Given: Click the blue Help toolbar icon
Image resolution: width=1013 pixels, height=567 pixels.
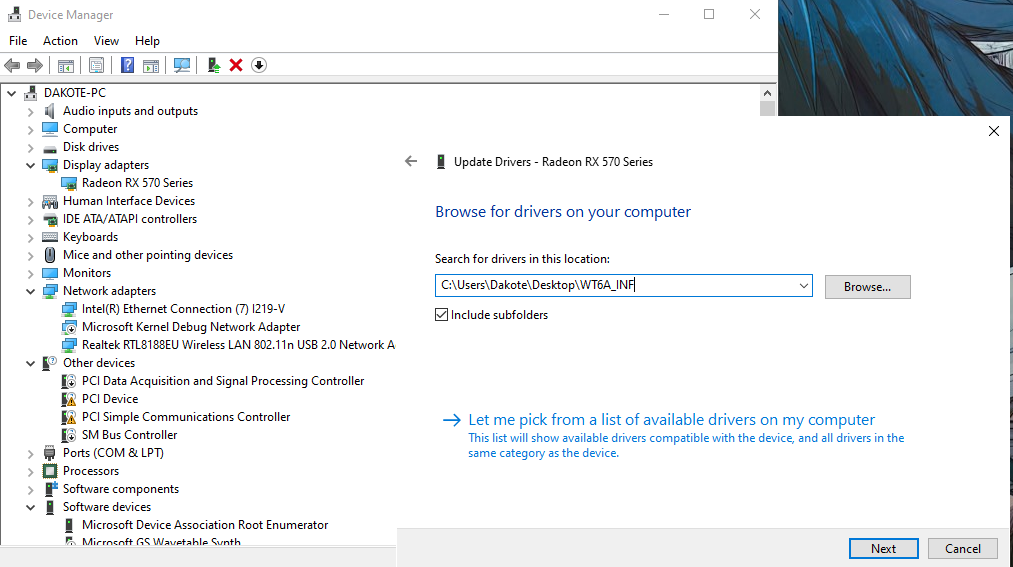Looking at the screenshot, I should (127, 65).
